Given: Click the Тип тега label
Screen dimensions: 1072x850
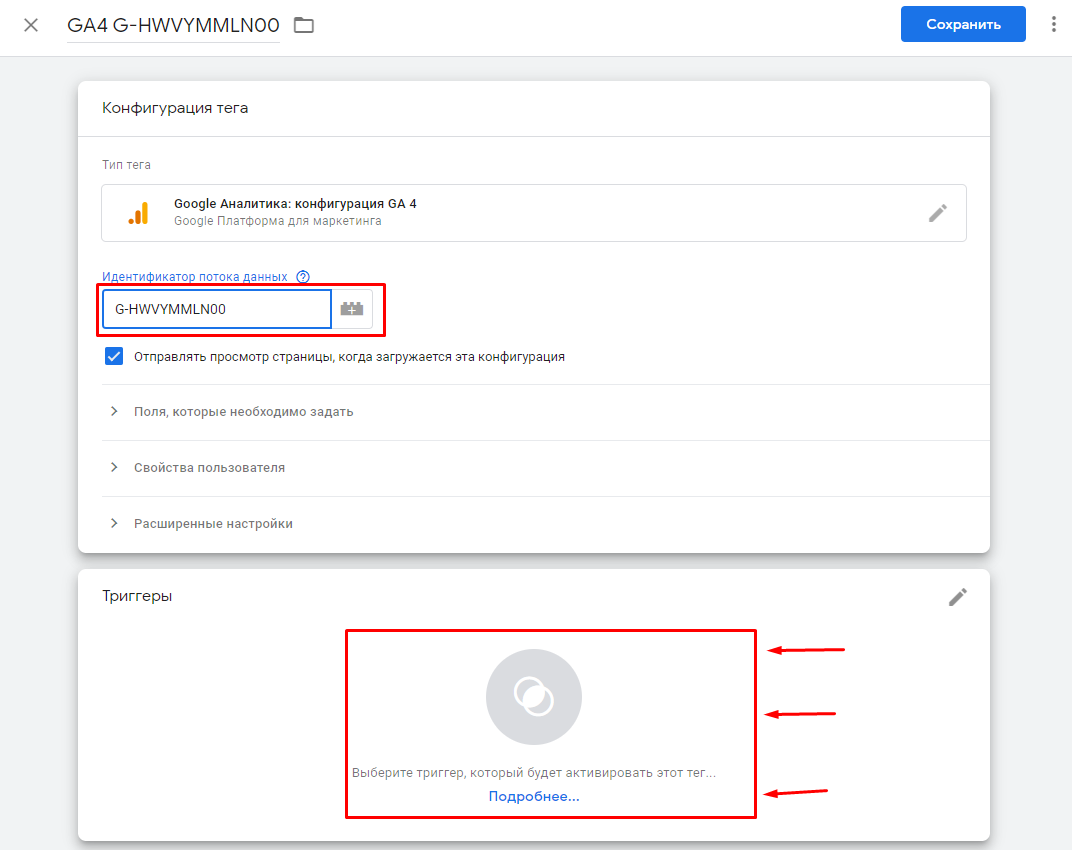Looking at the screenshot, I should point(126,165).
